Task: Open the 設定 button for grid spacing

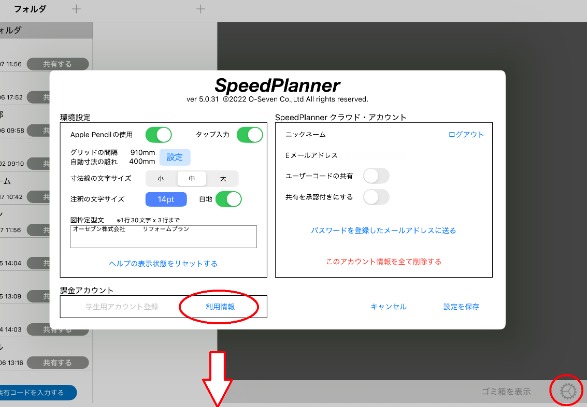Action: 175,157
